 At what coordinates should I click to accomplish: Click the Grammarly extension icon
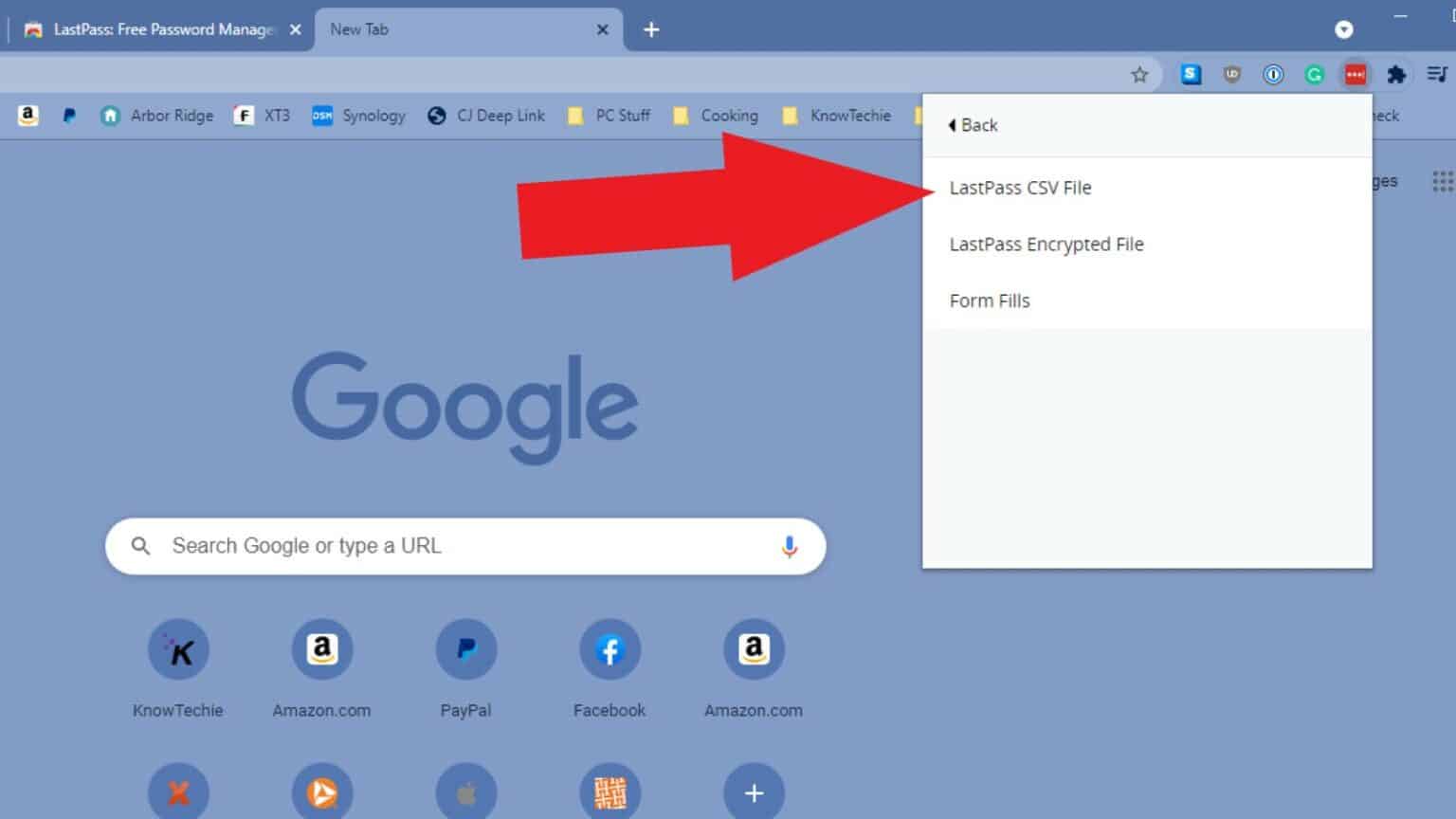point(1314,74)
